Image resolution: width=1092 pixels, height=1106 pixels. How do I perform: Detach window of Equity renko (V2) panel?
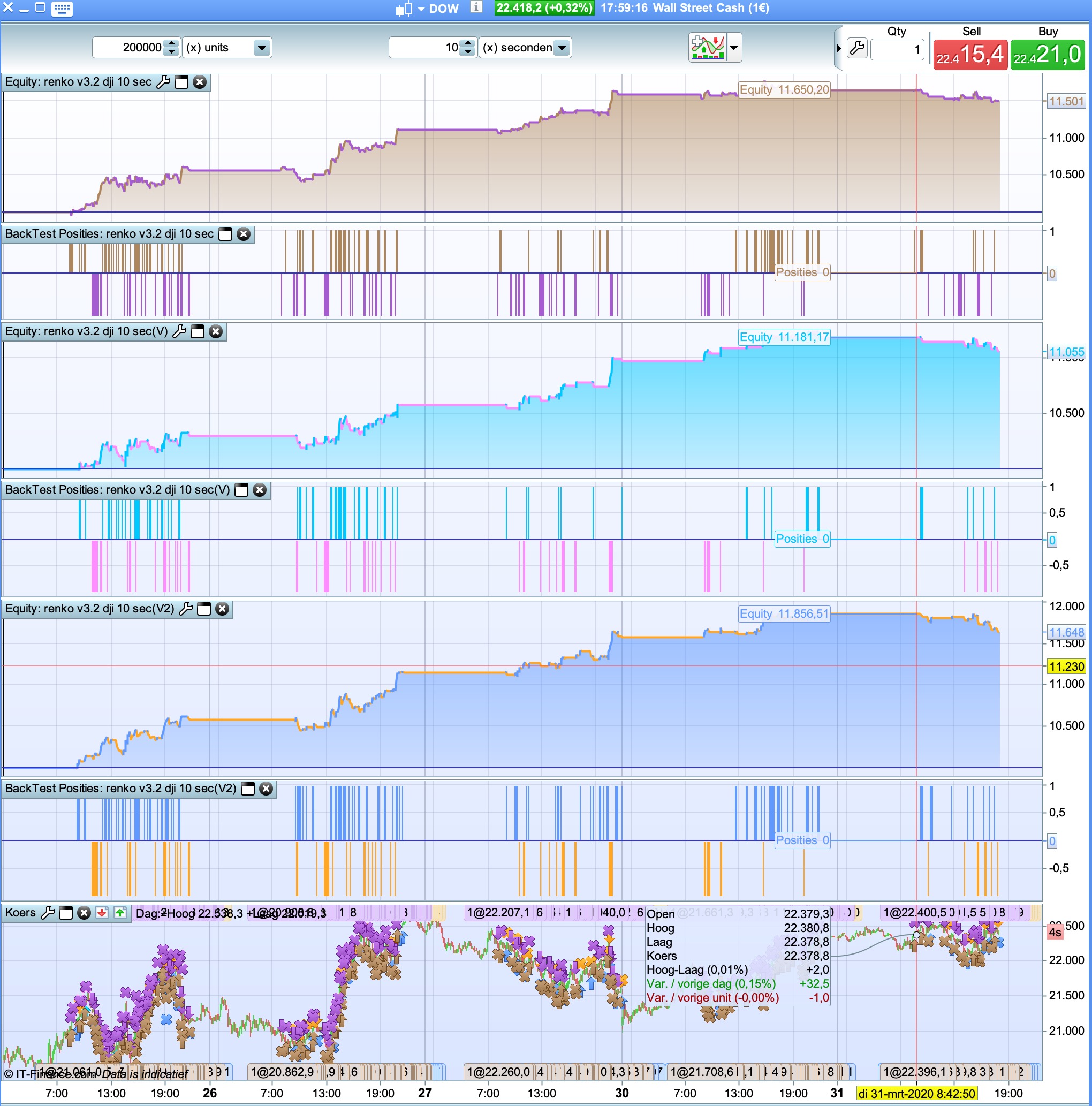coord(204,609)
